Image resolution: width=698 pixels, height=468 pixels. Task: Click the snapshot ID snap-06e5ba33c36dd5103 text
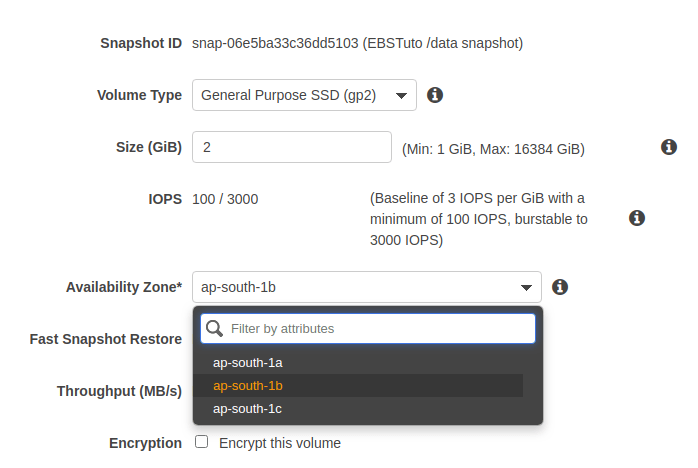pyautogui.click(x=275, y=43)
